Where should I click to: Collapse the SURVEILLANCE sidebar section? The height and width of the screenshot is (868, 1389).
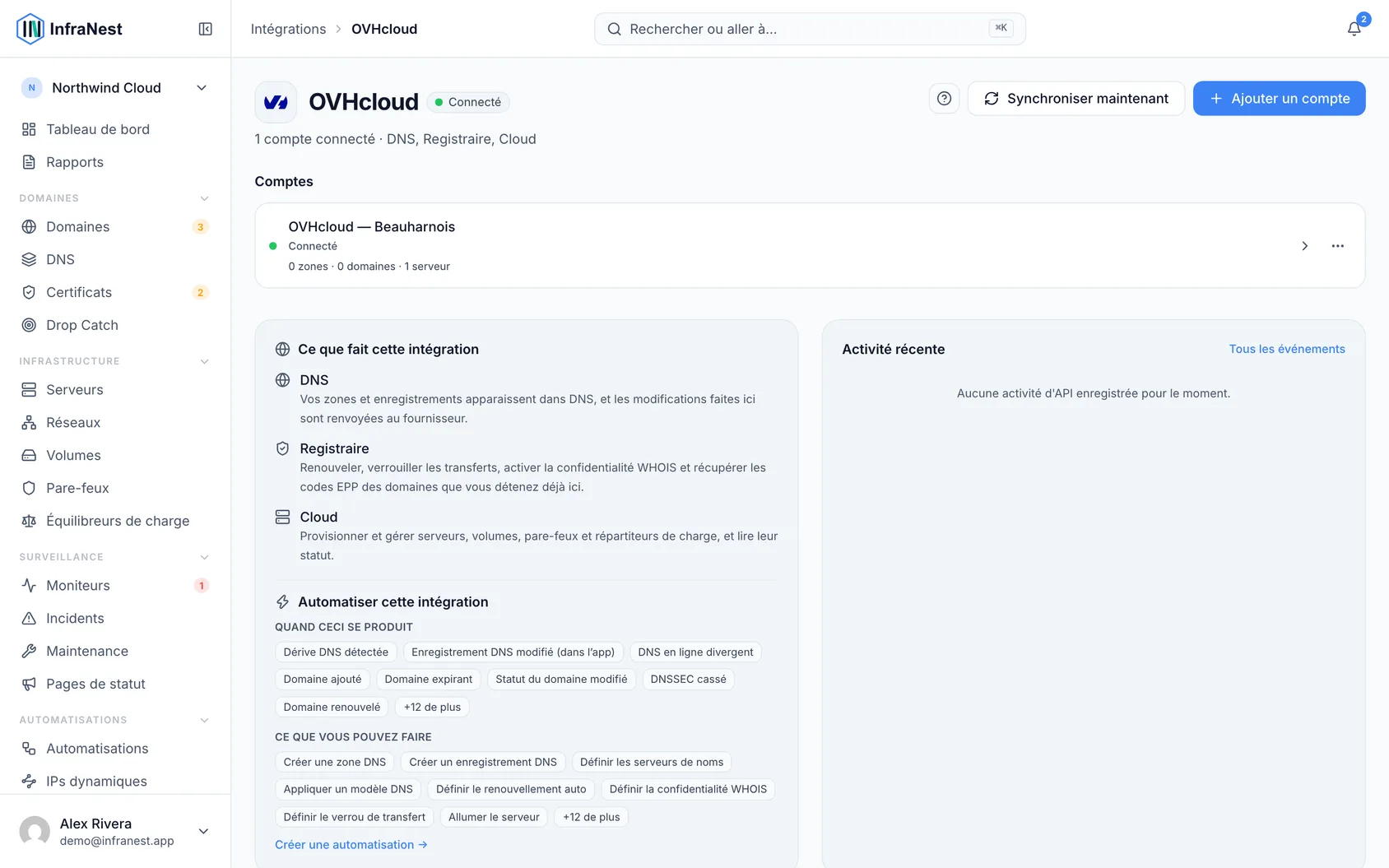(205, 557)
